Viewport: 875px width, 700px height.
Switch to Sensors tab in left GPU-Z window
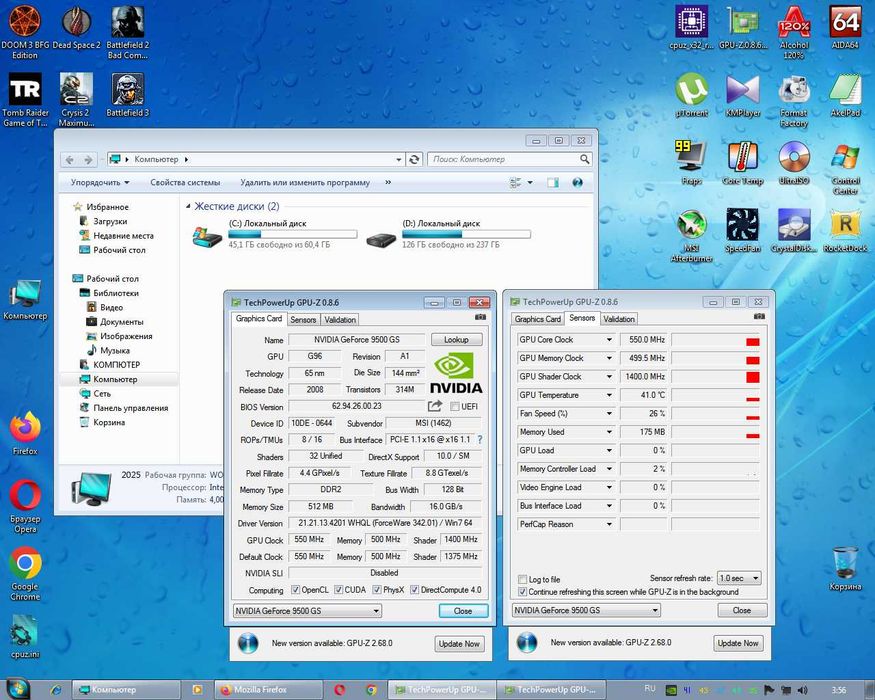(303, 319)
